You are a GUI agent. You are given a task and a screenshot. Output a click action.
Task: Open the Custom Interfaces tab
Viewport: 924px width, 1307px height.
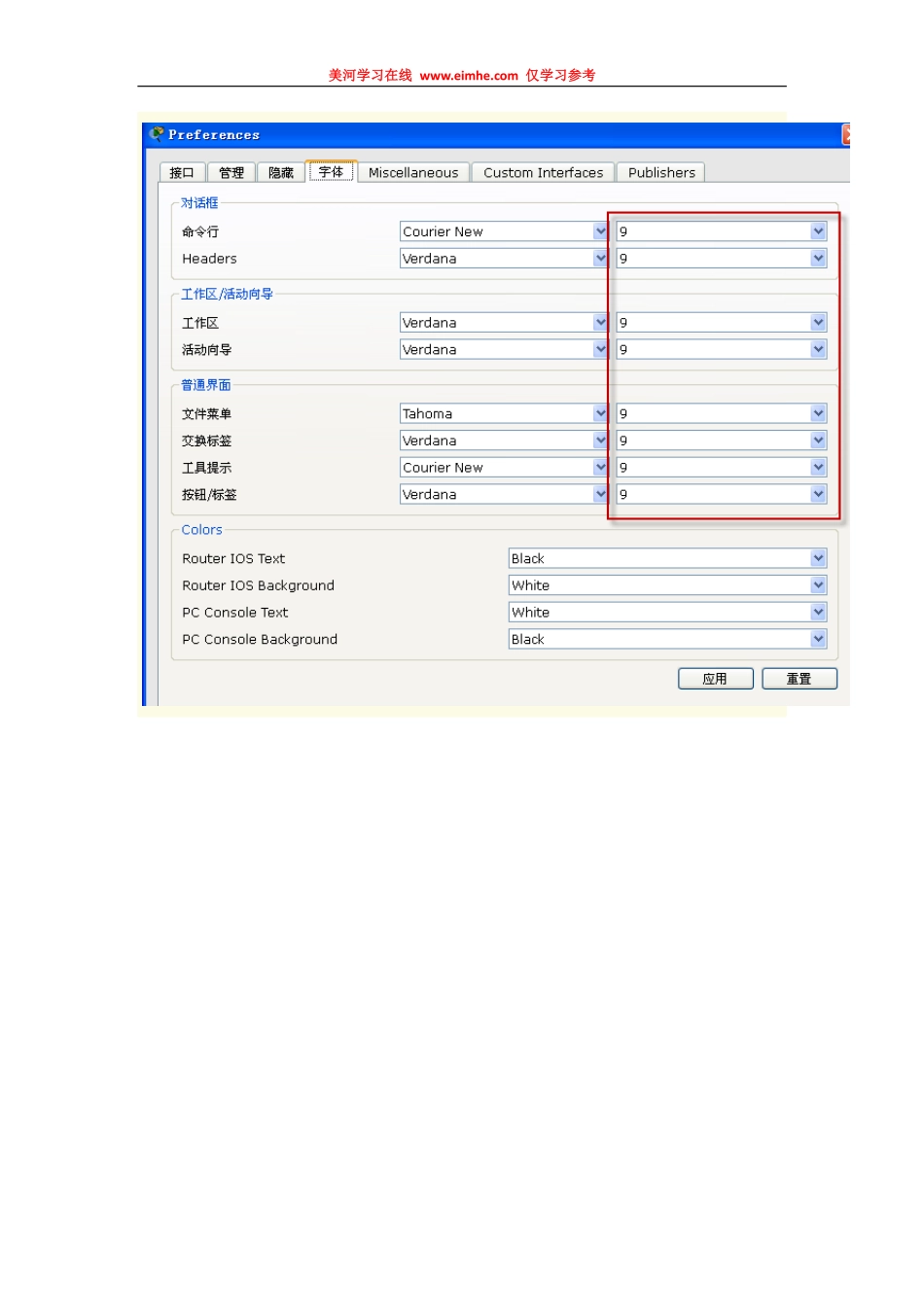tap(542, 172)
